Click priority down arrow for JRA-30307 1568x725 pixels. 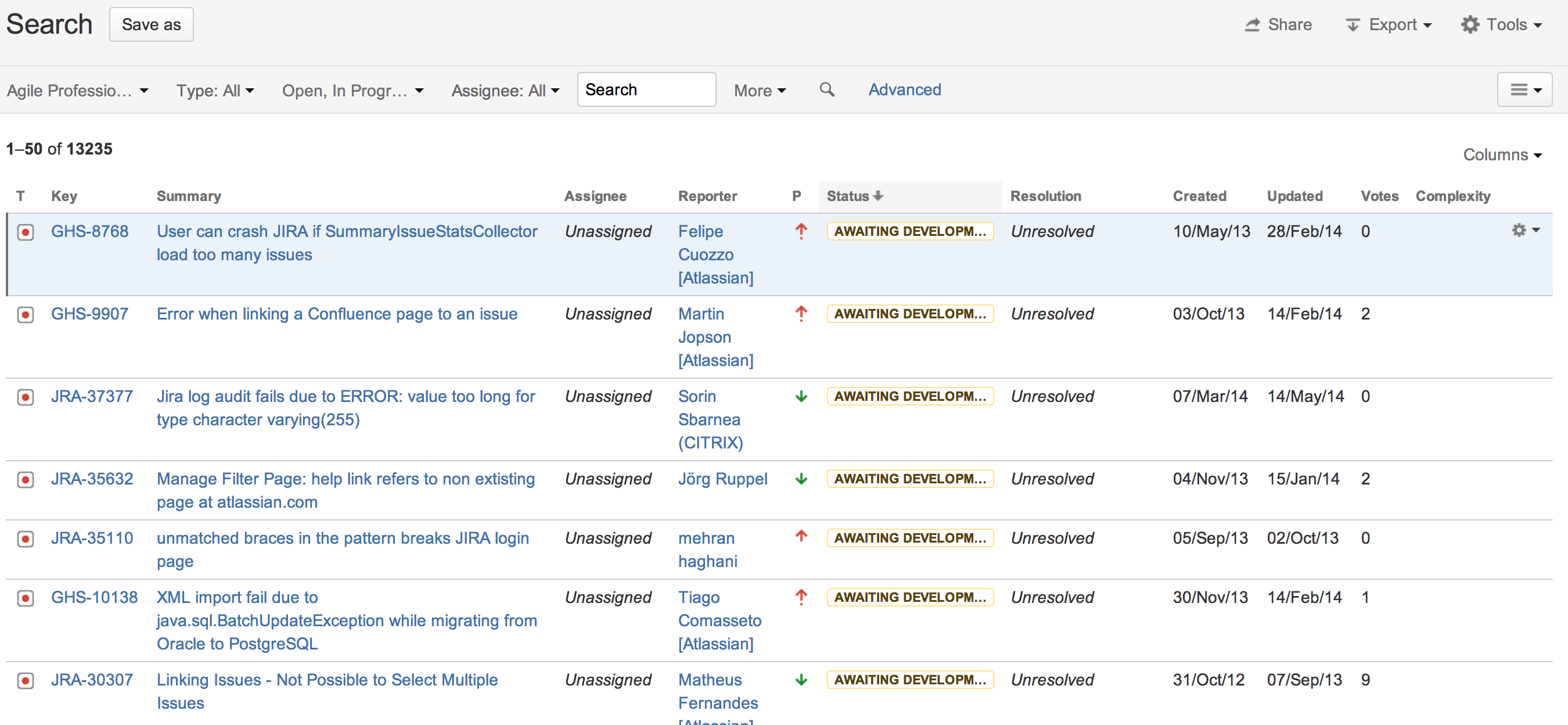click(x=801, y=680)
